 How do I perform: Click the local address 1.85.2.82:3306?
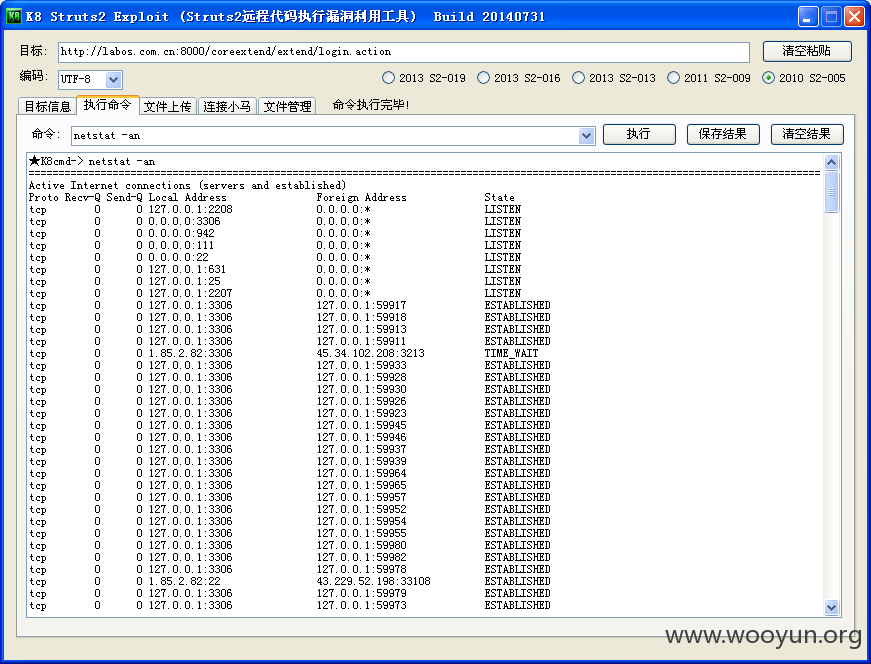pyautogui.click(x=191, y=353)
